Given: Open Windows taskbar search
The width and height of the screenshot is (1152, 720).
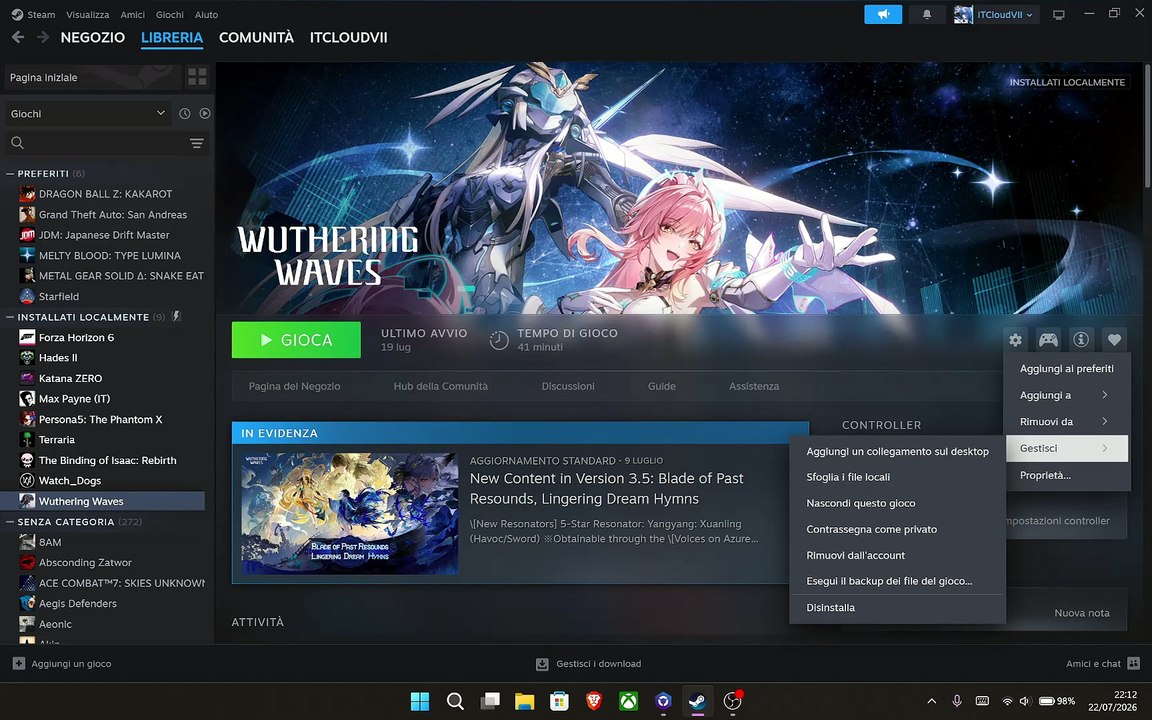Looking at the screenshot, I should point(455,701).
